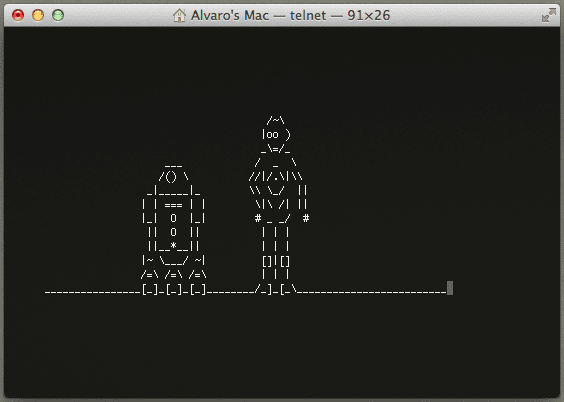Close the telnet window with red button

tap(18, 15)
